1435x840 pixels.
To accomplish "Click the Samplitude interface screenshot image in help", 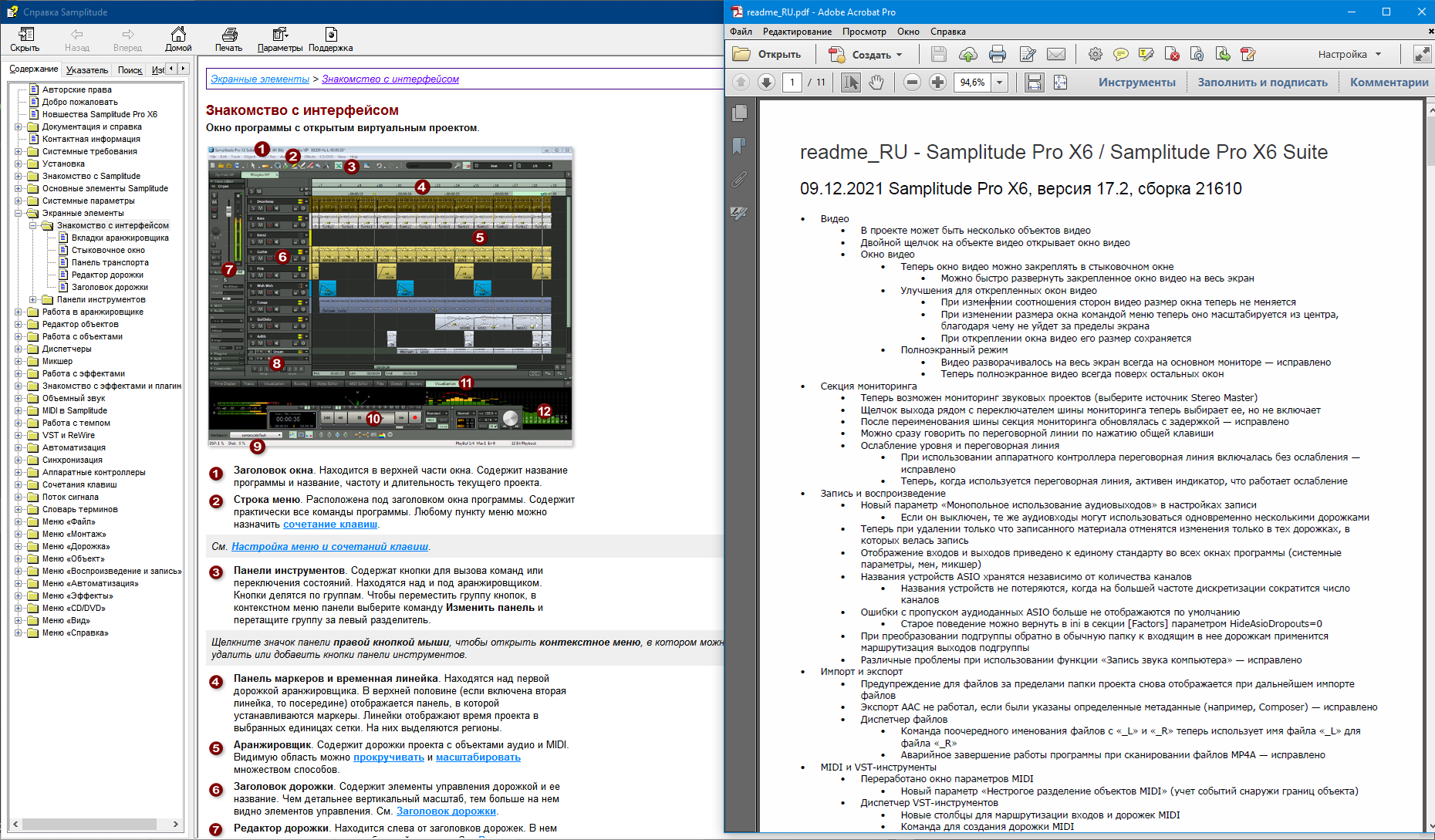I will (390, 296).
